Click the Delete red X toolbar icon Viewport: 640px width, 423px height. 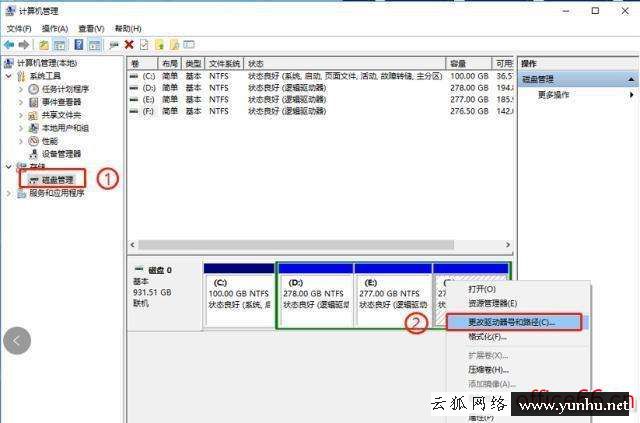coord(129,45)
